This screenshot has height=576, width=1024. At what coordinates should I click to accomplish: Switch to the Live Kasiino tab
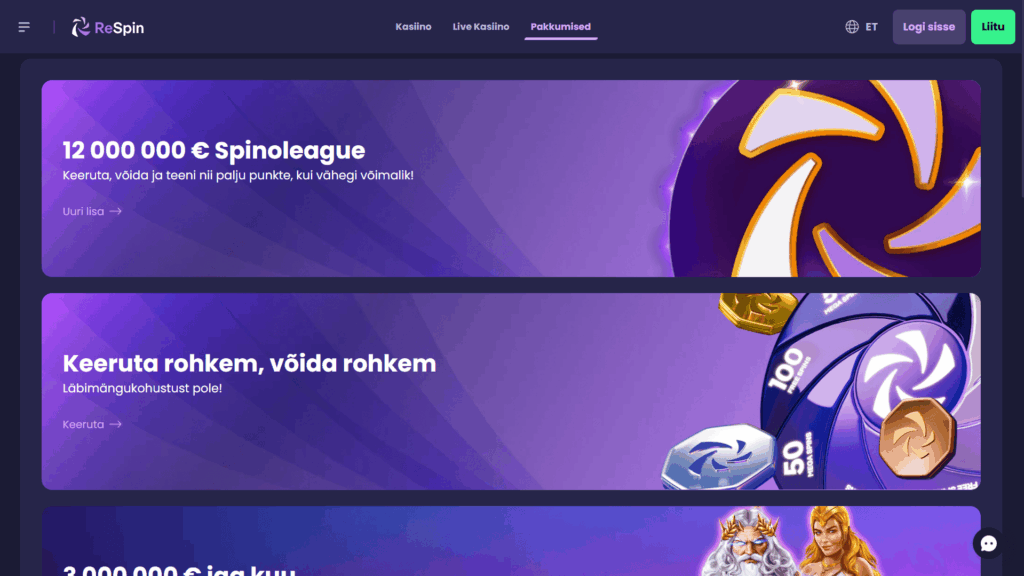[x=481, y=27]
